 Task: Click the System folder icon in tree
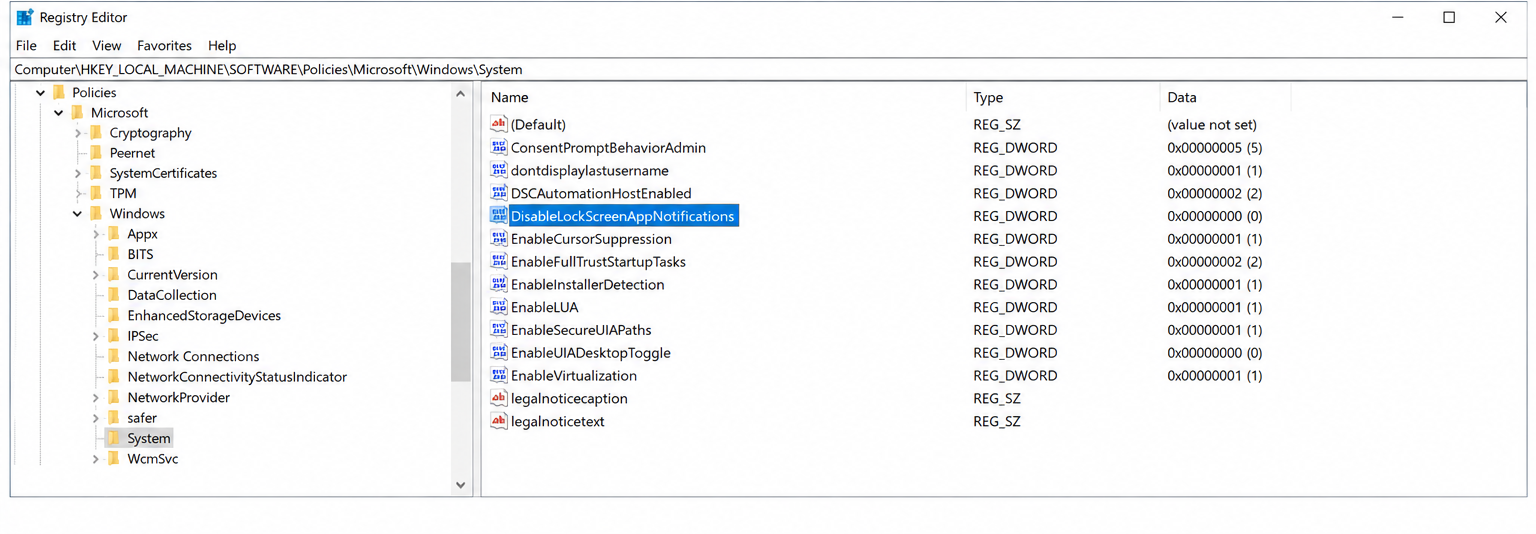click(114, 438)
